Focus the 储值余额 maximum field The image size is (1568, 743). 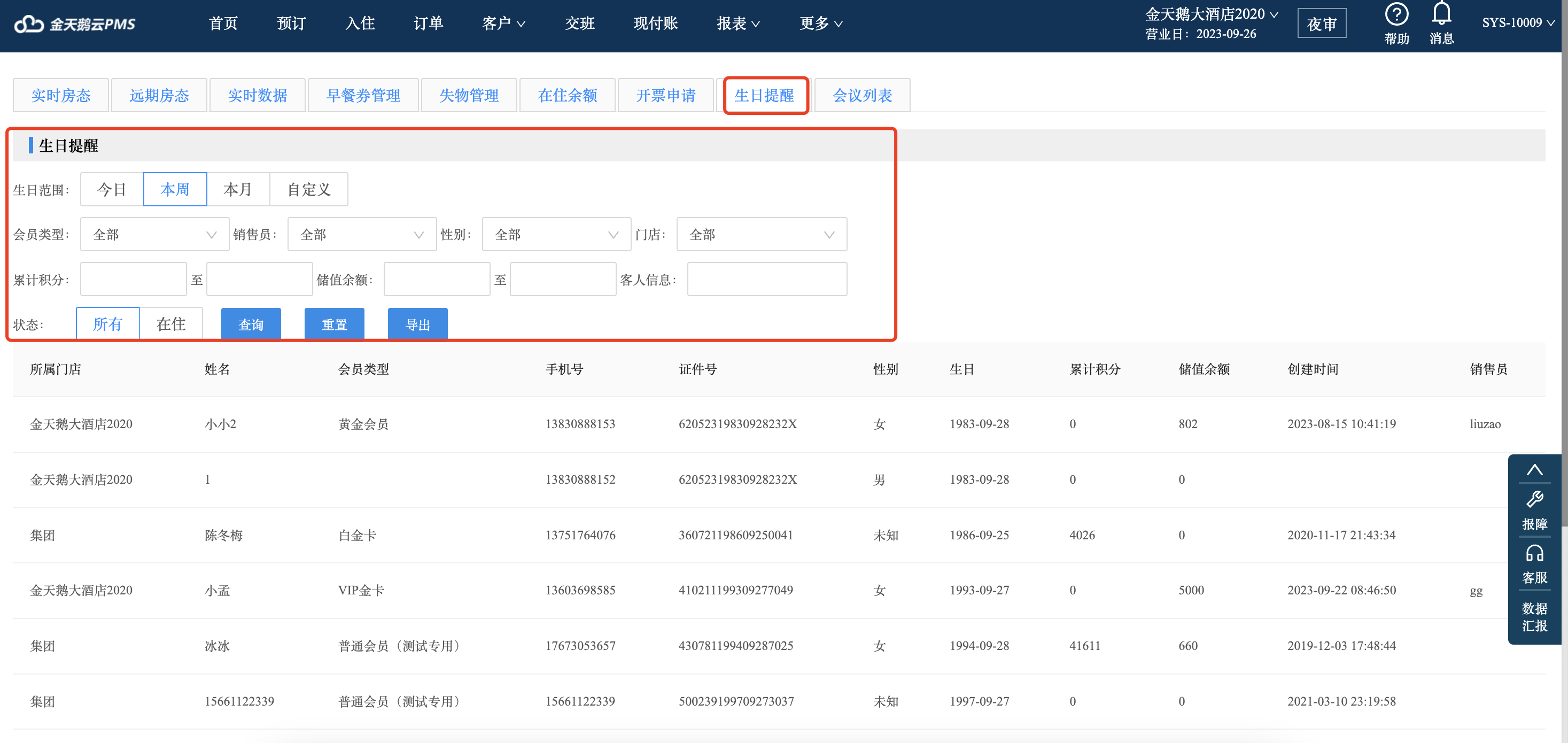point(563,279)
